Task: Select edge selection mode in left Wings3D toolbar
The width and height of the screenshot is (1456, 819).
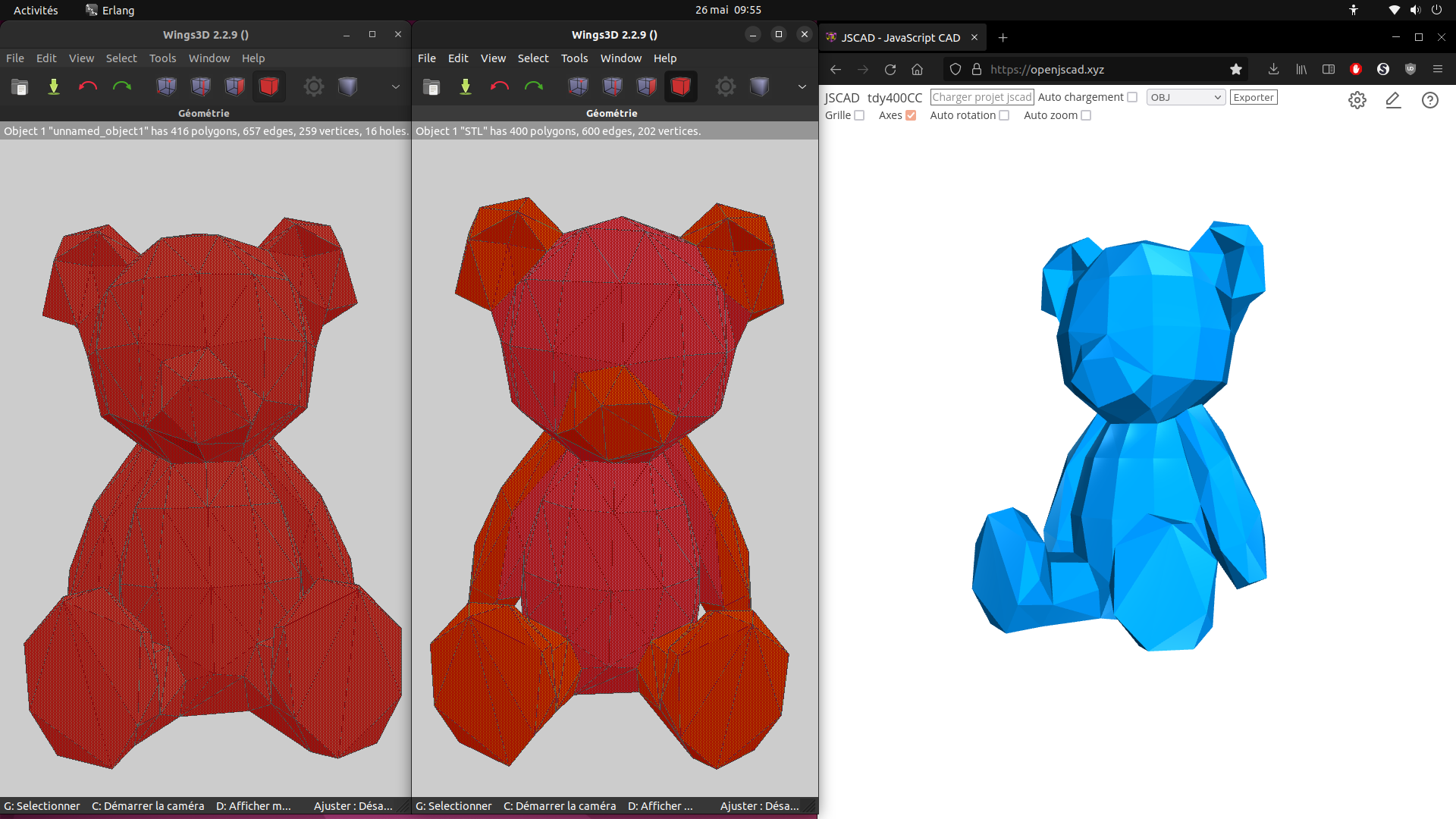Action: pyautogui.click(x=200, y=86)
